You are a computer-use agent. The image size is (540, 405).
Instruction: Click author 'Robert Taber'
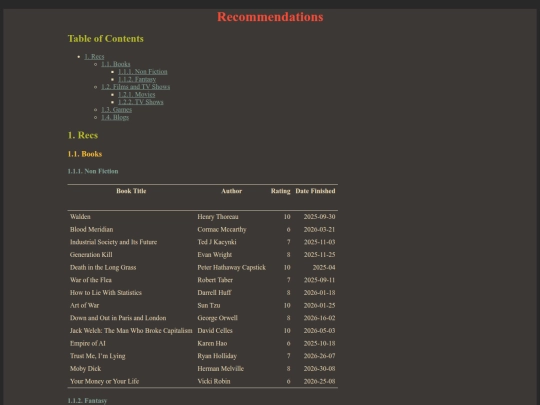tap(215, 280)
